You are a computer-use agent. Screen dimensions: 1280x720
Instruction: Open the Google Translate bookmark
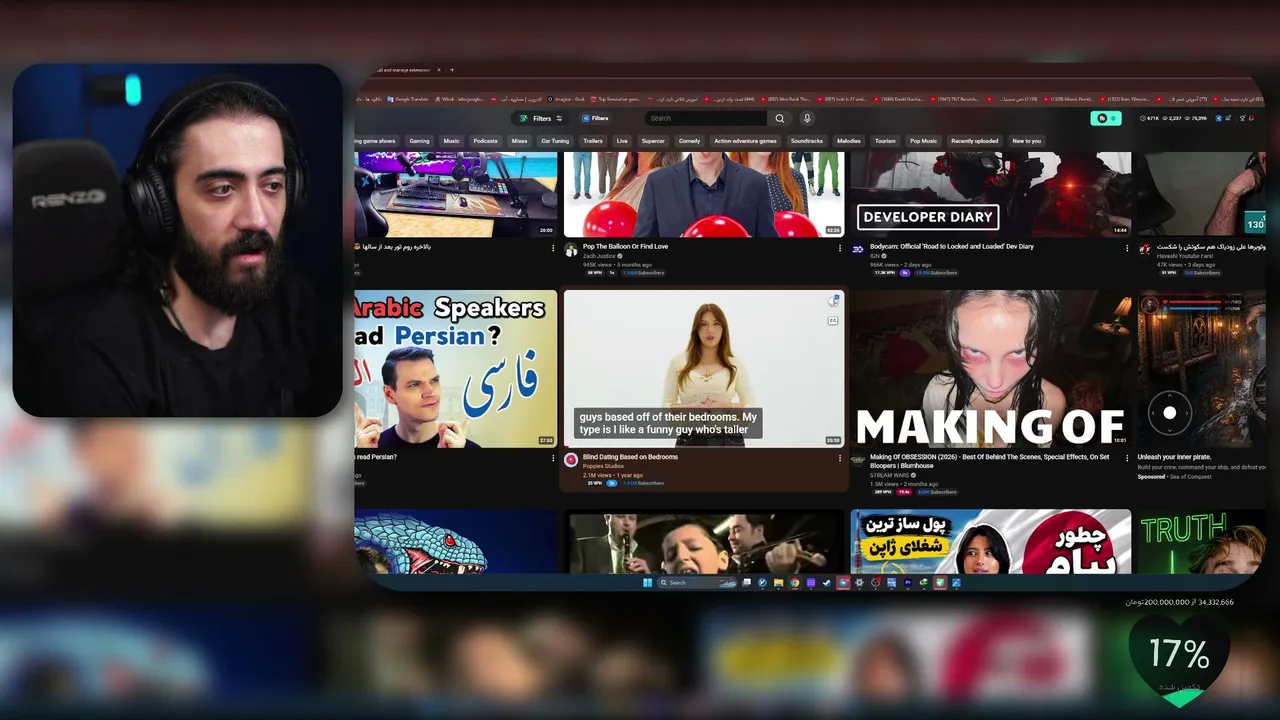(407, 99)
